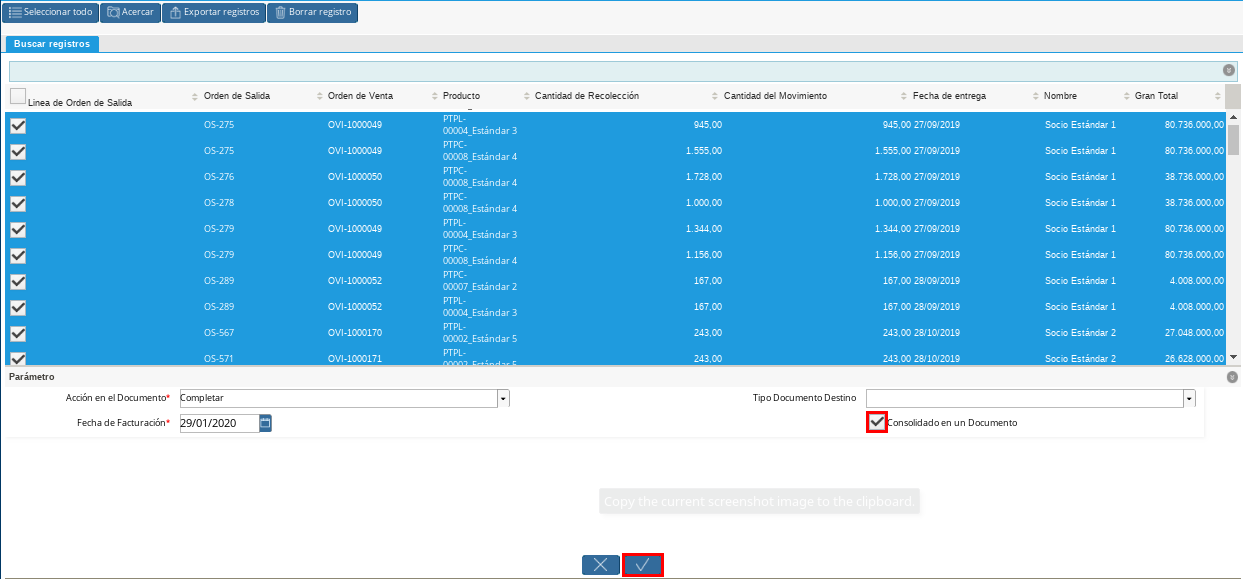Click the table's vertical scrollbar down arrow

point(1233,357)
